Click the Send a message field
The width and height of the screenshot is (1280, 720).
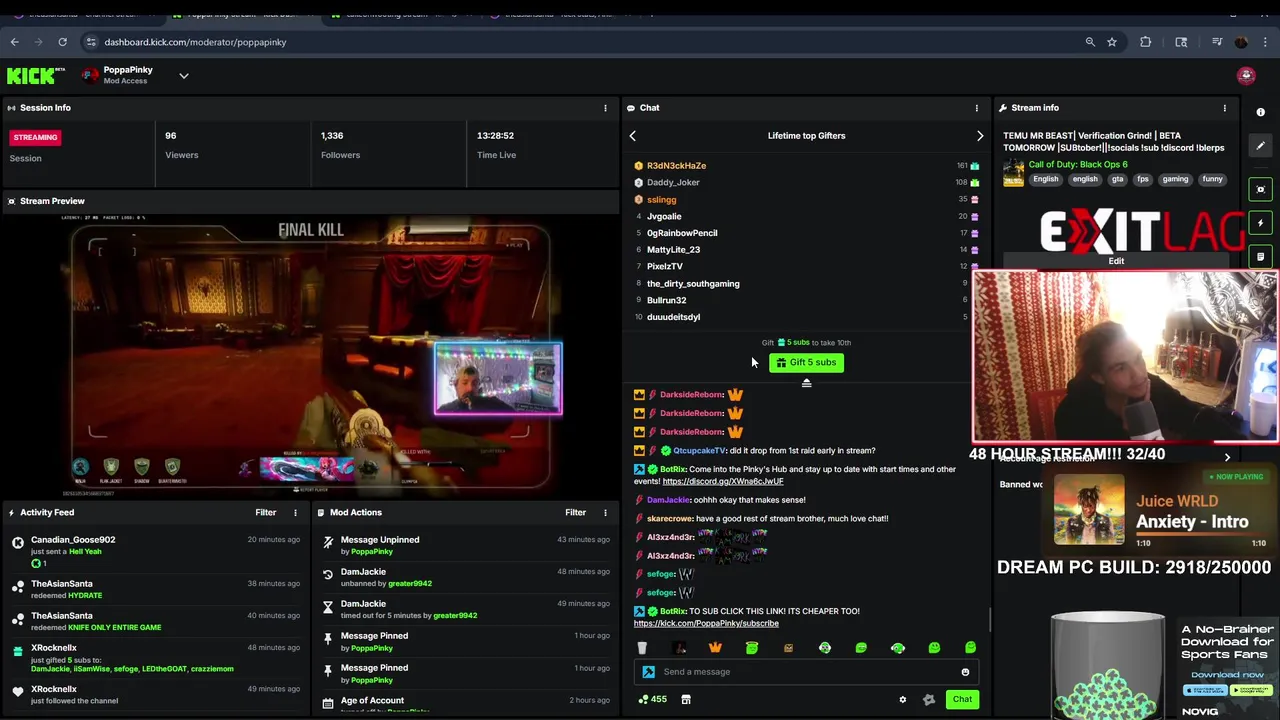point(805,672)
